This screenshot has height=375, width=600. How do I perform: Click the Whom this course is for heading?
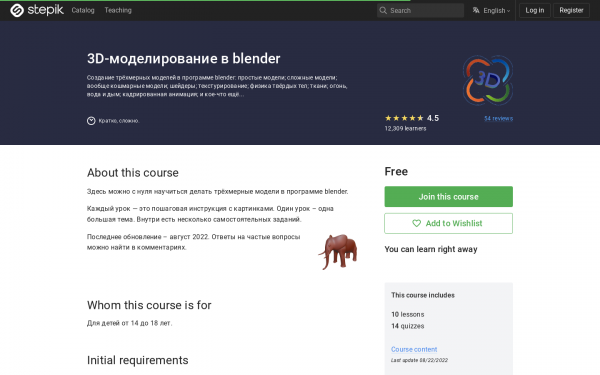pos(149,305)
